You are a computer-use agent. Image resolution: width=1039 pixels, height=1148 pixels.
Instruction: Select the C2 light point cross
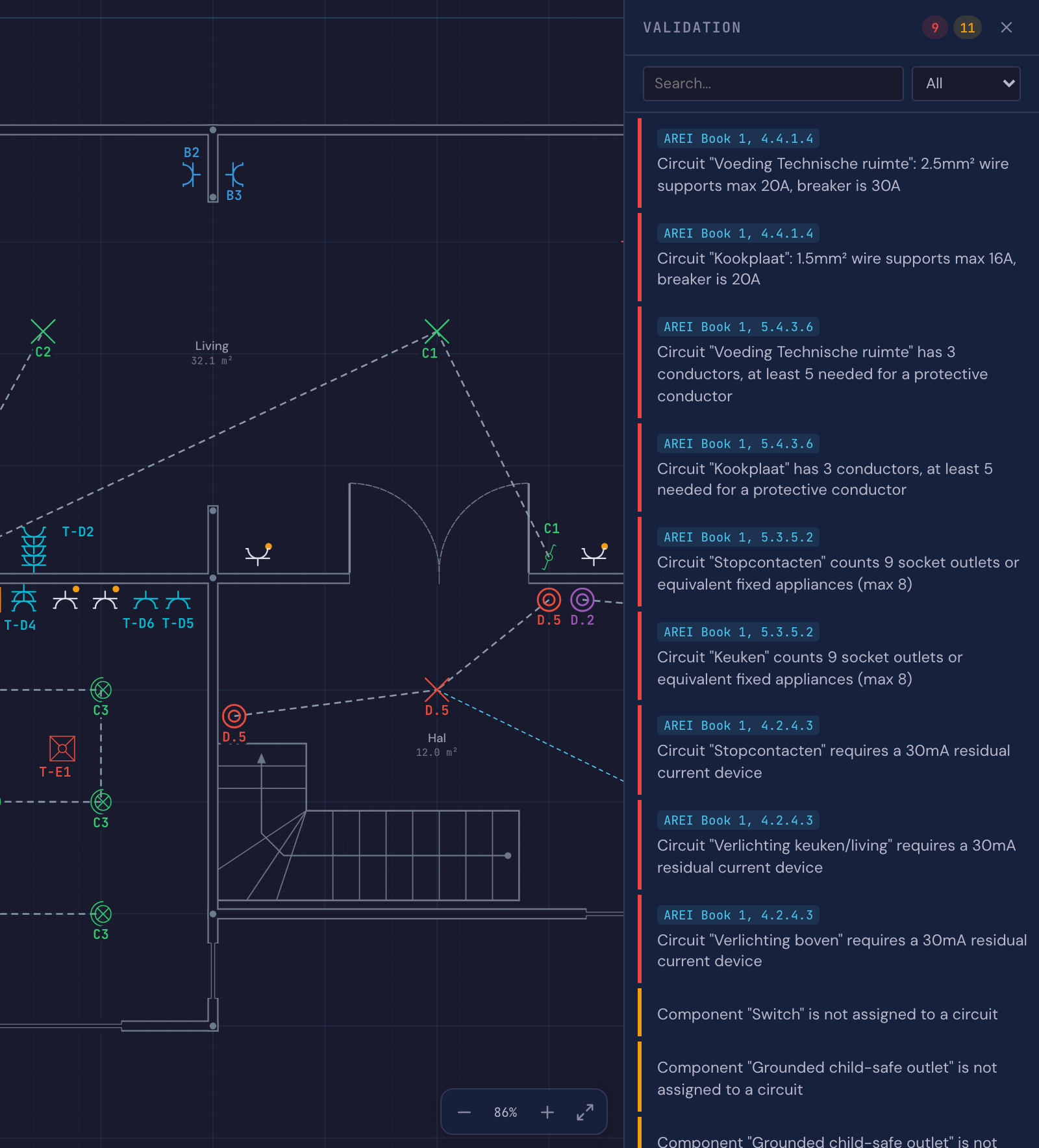pos(43,331)
